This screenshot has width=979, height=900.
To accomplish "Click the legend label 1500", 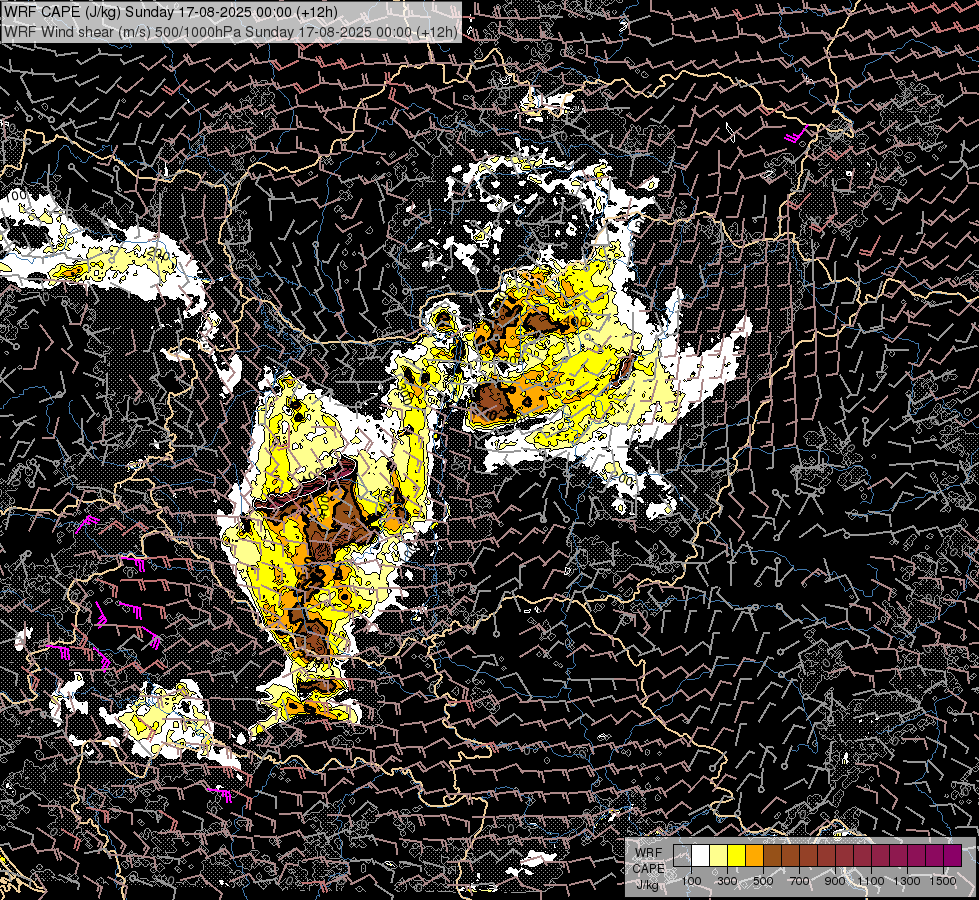I will (943, 881).
